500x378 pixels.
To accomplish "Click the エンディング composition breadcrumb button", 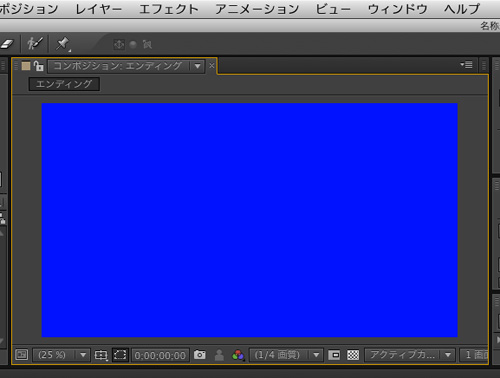I will click(64, 84).
